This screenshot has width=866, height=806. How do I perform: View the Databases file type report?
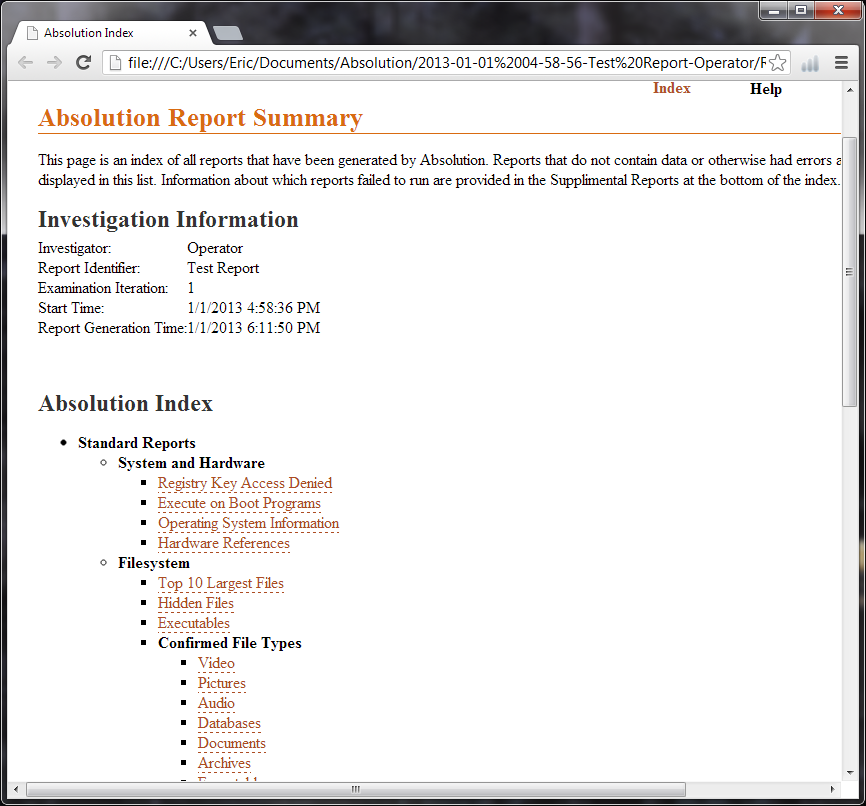tap(229, 723)
